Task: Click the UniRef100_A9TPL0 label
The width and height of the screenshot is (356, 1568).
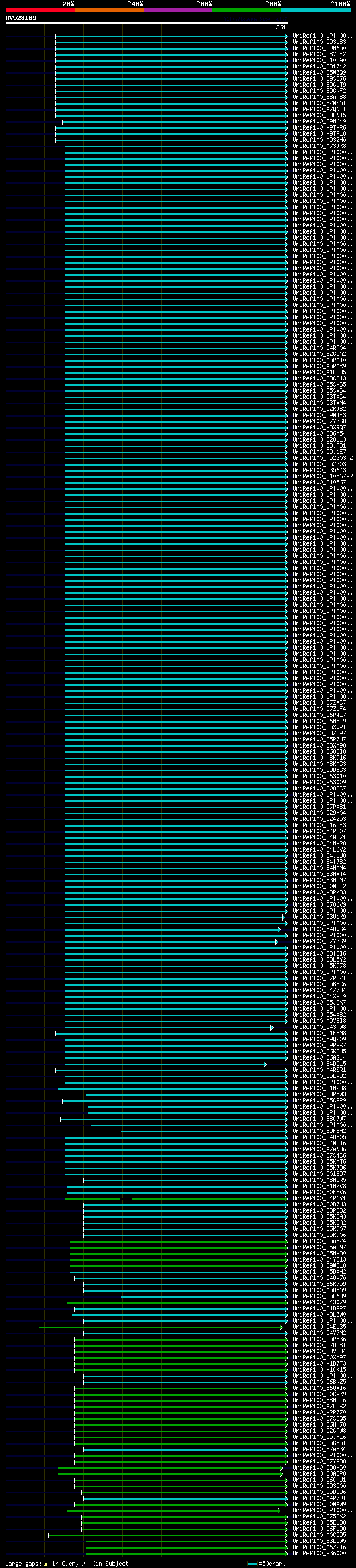Action: pyautogui.click(x=319, y=134)
